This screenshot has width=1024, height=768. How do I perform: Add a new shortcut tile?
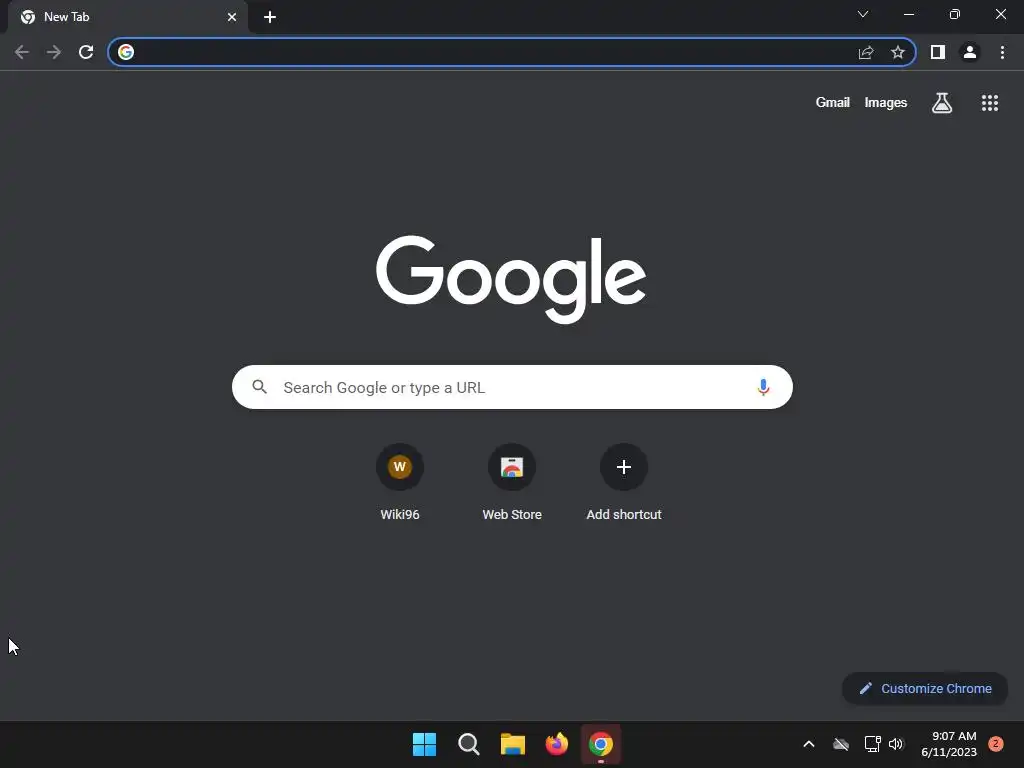coord(624,482)
